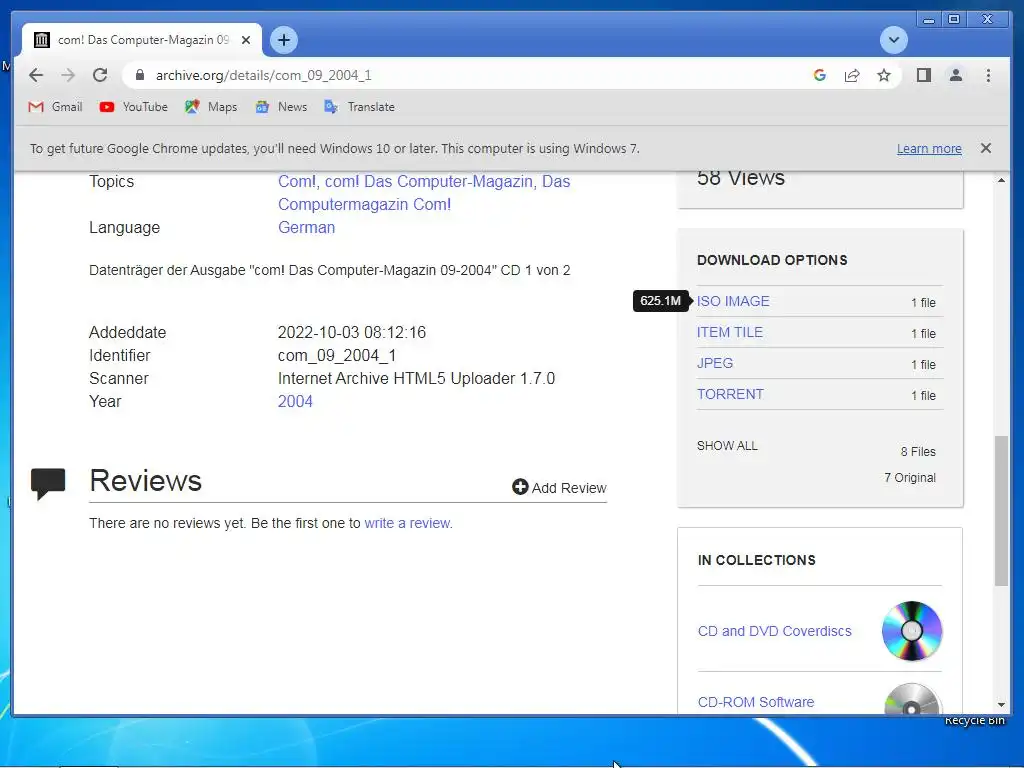Viewport: 1024px width, 768px height.
Task: Click the Reviews heading
Action: pyautogui.click(x=146, y=481)
